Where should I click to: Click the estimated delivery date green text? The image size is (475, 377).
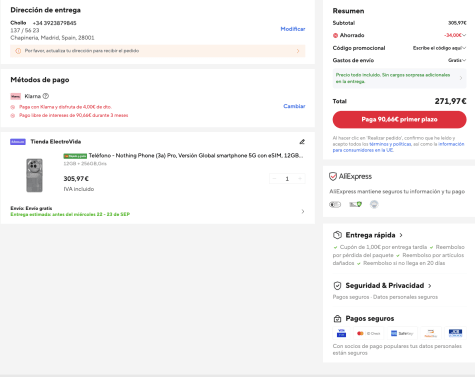click(x=70, y=214)
